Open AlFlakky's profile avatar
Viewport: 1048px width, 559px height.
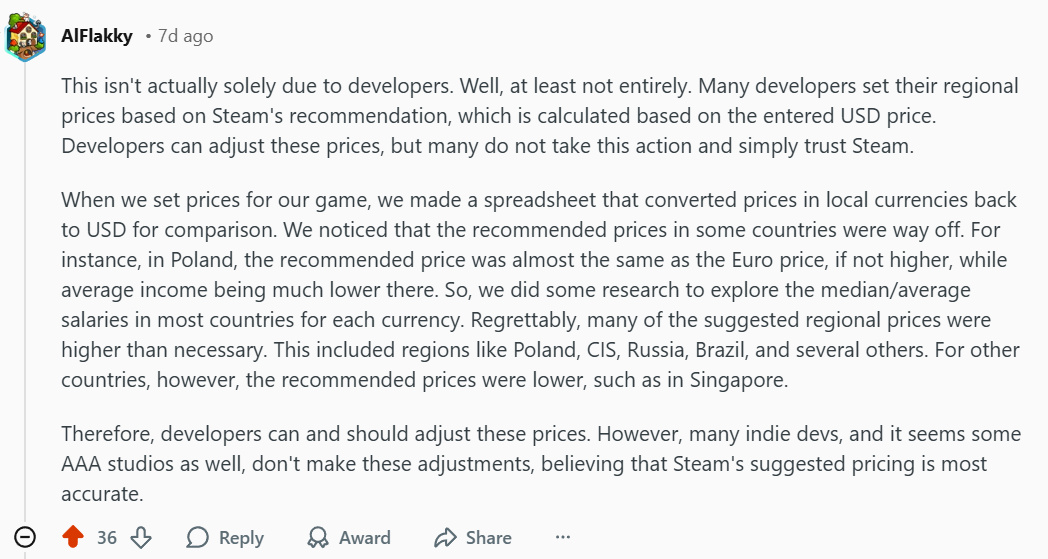[x=26, y=37]
